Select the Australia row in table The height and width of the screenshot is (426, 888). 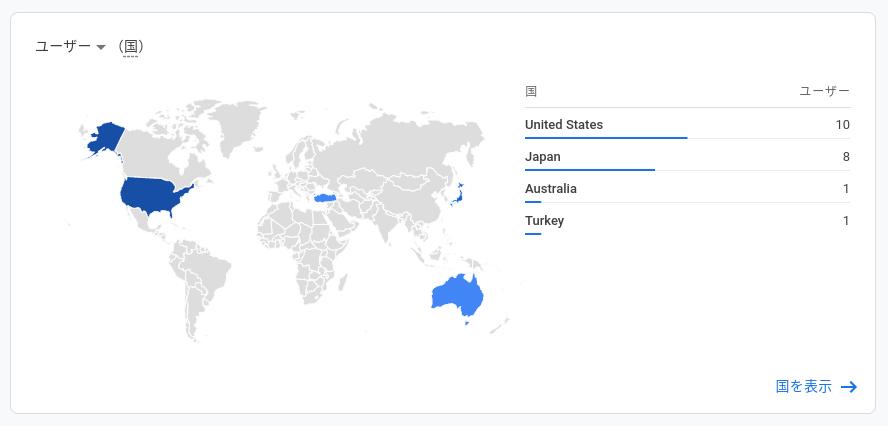(x=687, y=189)
